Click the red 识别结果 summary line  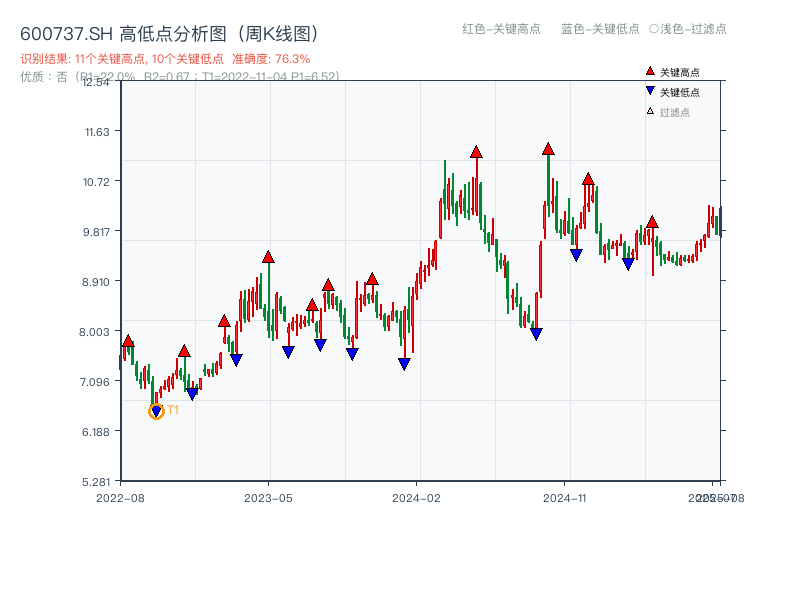[165, 59]
